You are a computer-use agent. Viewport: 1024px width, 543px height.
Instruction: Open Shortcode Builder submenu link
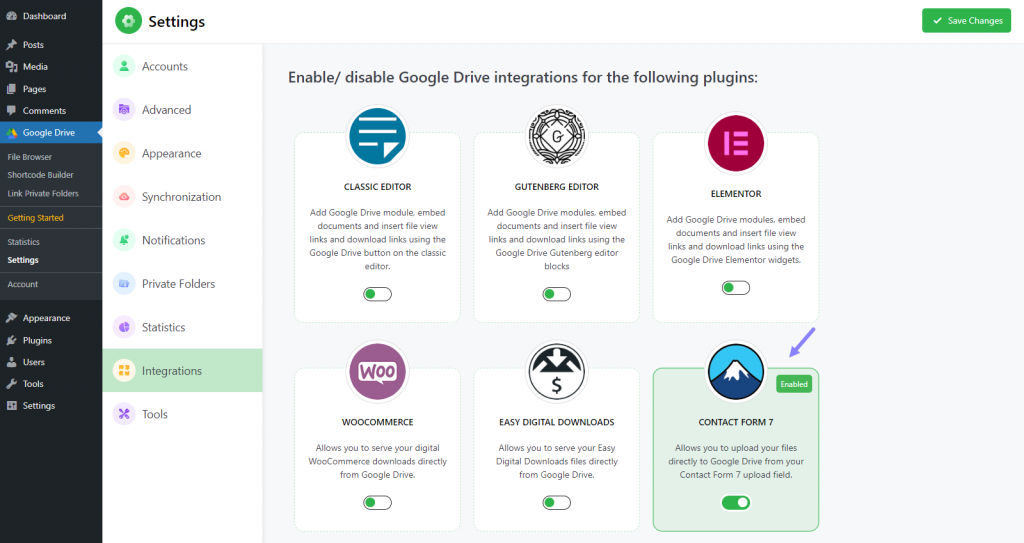tap(40, 175)
